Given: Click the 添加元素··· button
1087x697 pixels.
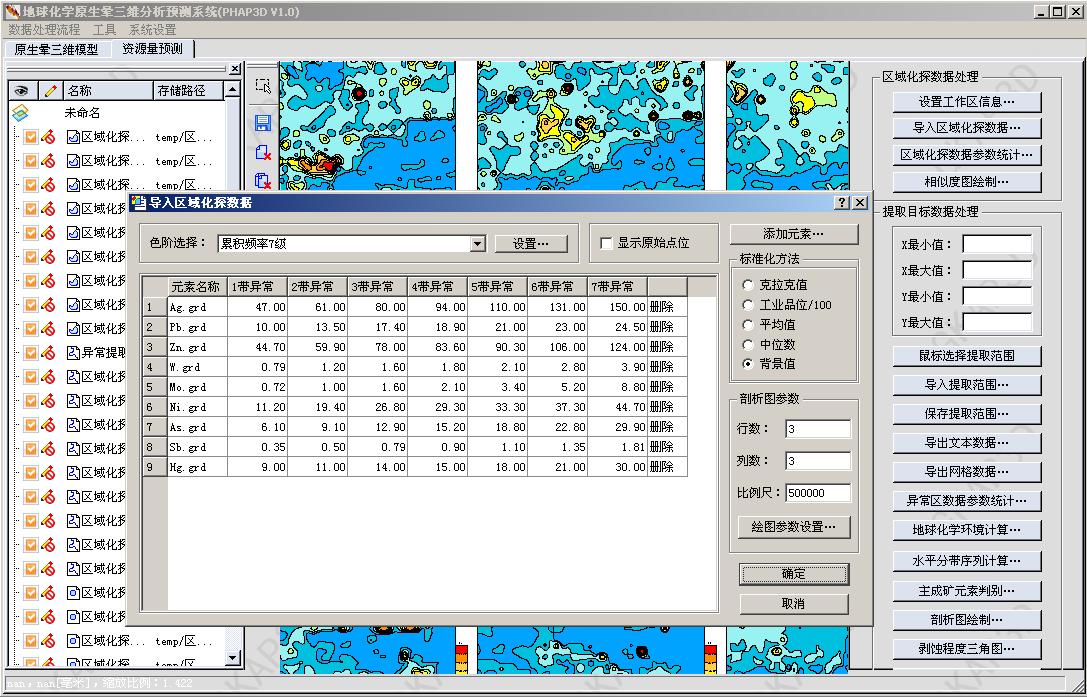Looking at the screenshot, I should coord(794,234).
